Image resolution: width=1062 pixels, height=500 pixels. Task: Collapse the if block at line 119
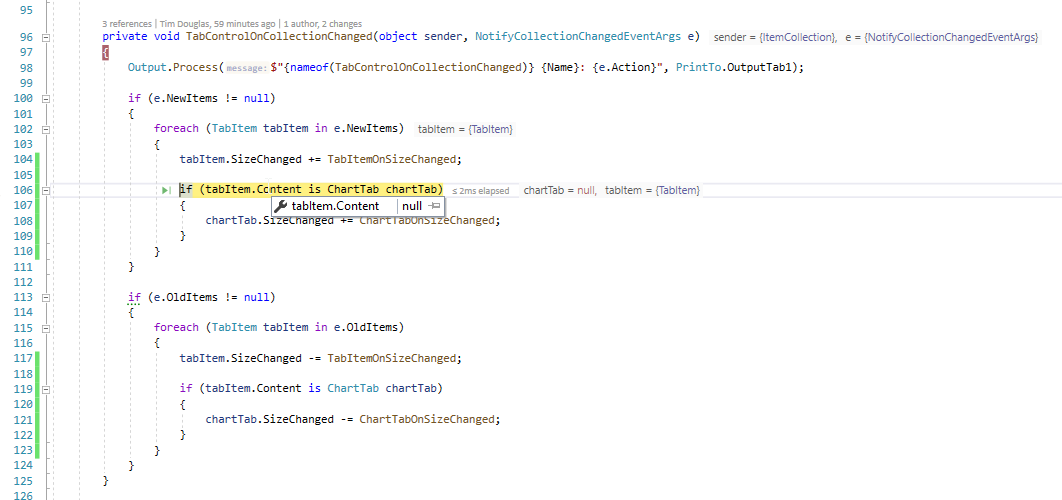[x=46, y=389]
